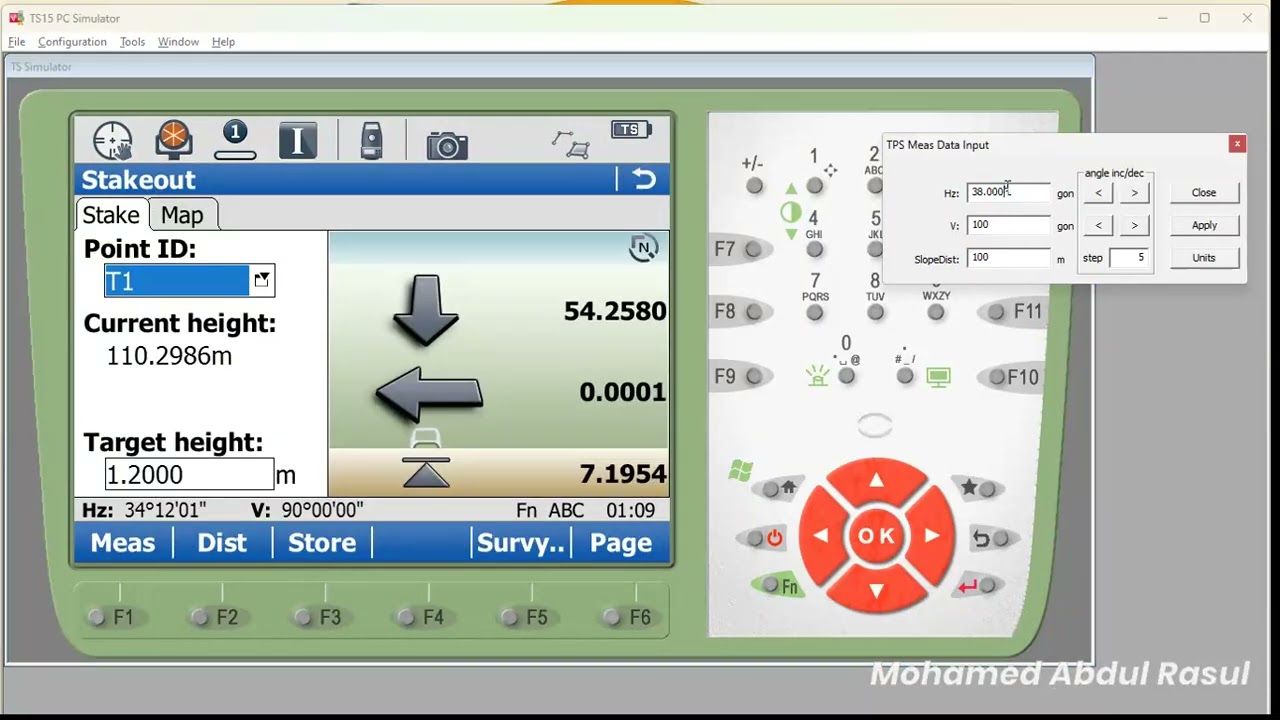Increase Hz angle with the > button

1134,192
